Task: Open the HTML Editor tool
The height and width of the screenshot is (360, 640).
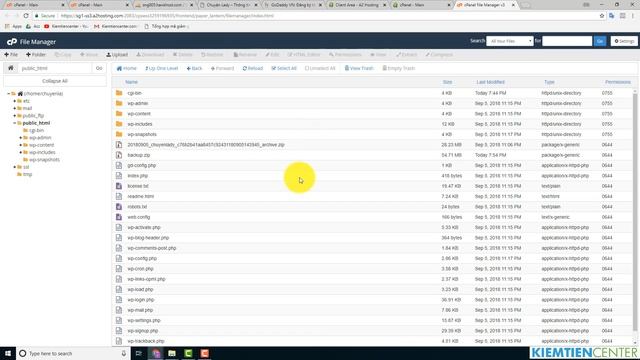Action: (304, 54)
